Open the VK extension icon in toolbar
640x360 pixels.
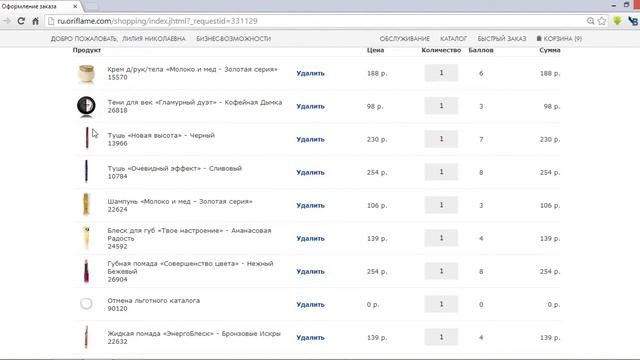coord(633,21)
